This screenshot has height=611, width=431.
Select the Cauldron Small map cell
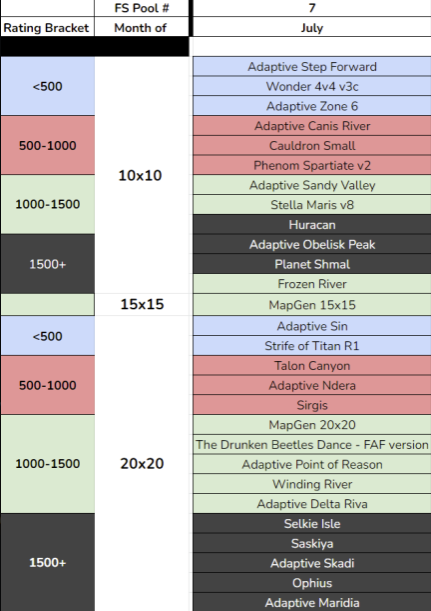[312, 146]
